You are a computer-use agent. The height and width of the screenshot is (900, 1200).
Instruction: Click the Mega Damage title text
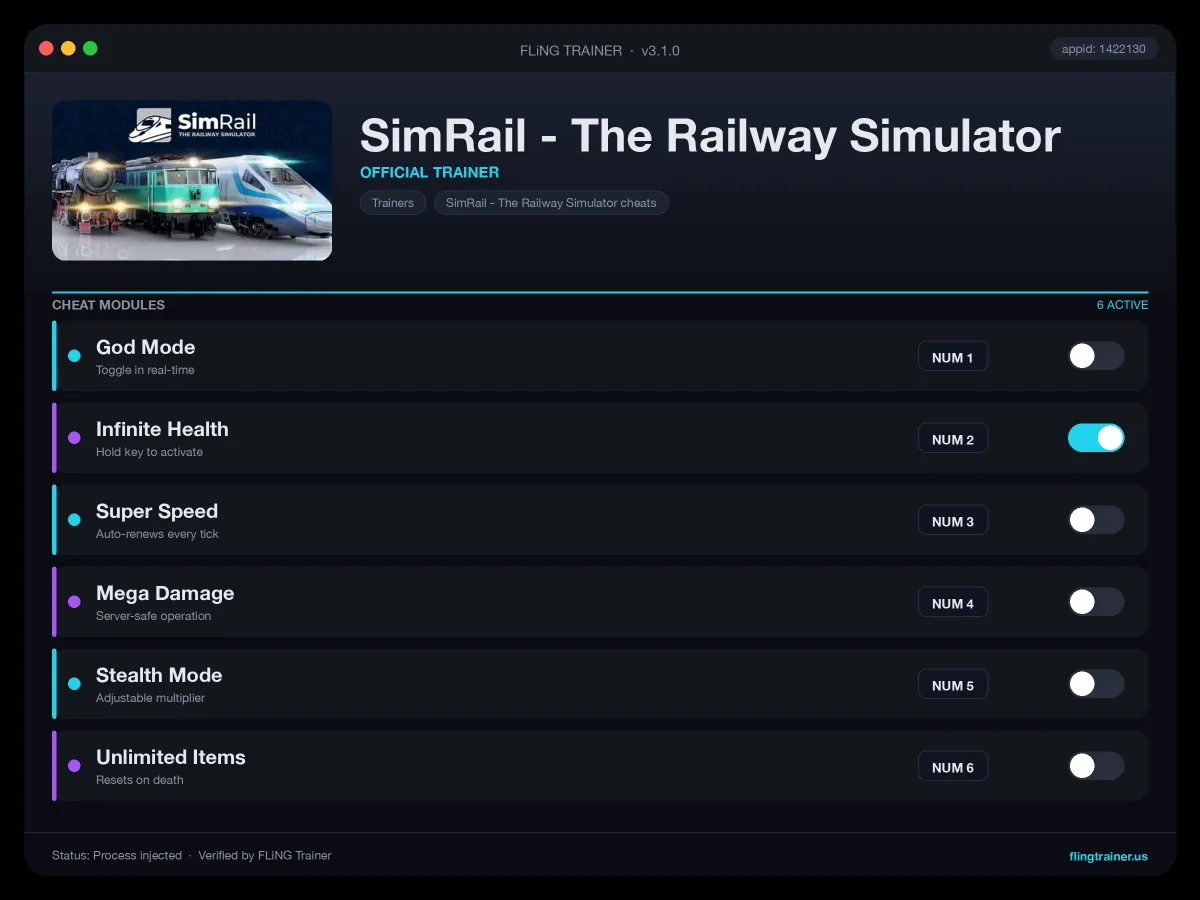(x=165, y=593)
